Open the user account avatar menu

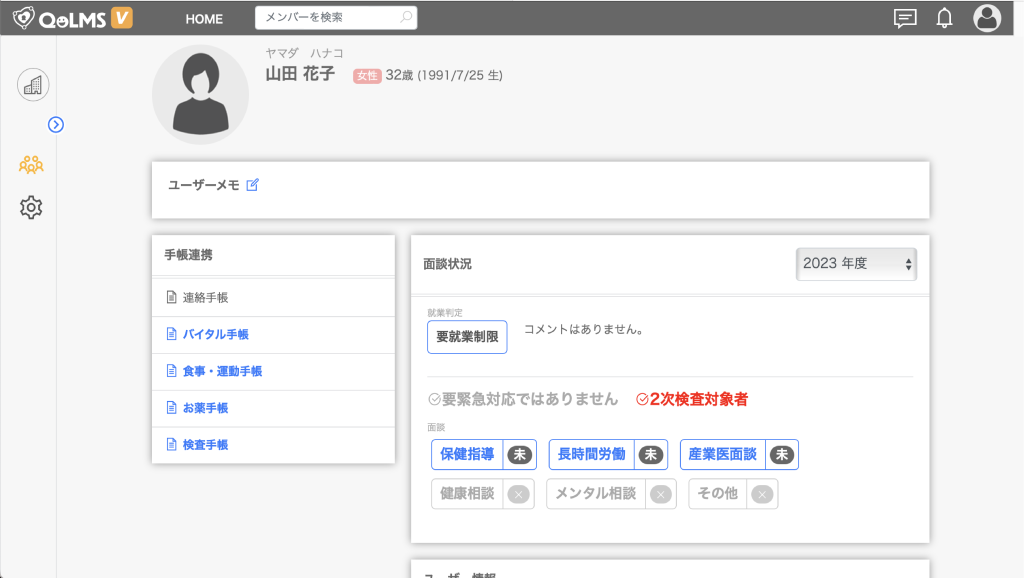point(987,18)
